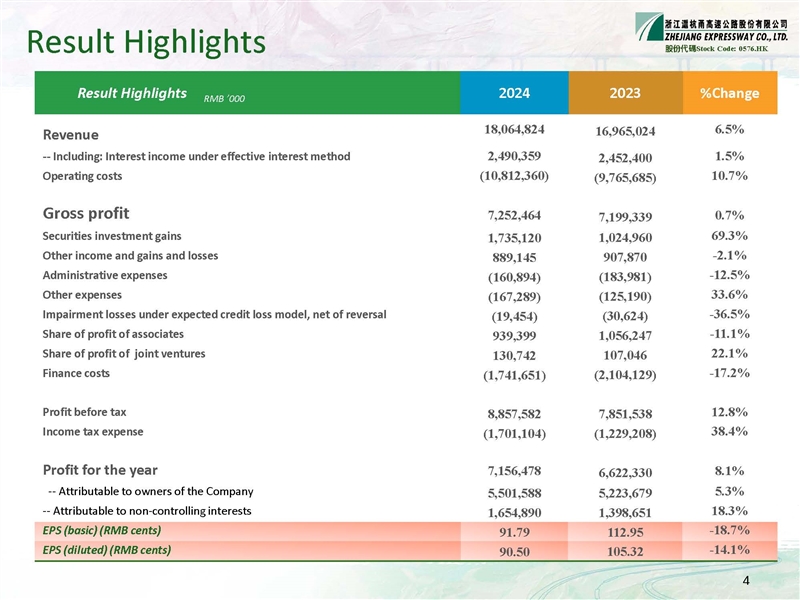Click the 69.3% change value

coord(729,236)
